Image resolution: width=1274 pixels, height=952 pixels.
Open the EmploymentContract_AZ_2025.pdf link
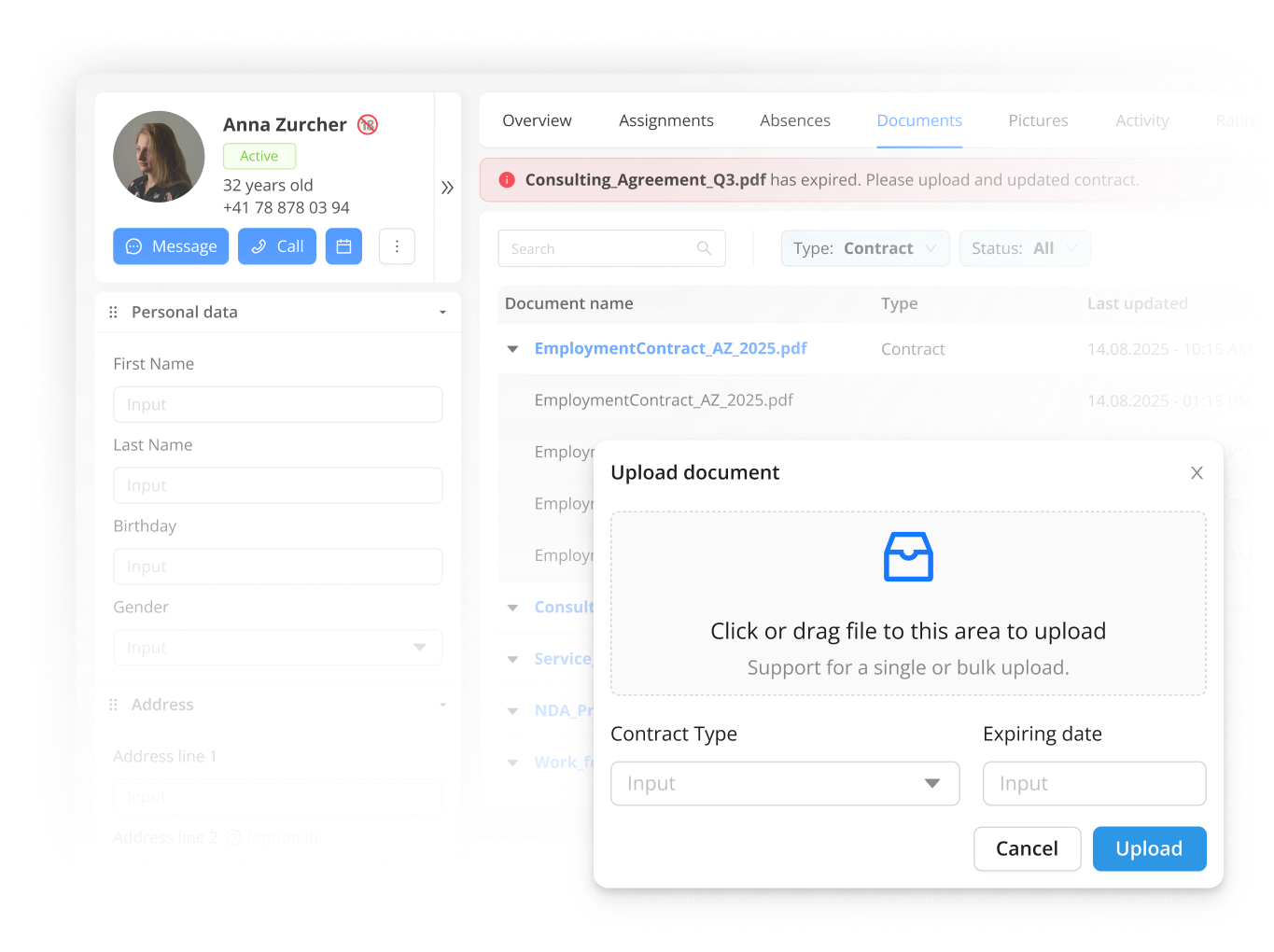click(670, 348)
